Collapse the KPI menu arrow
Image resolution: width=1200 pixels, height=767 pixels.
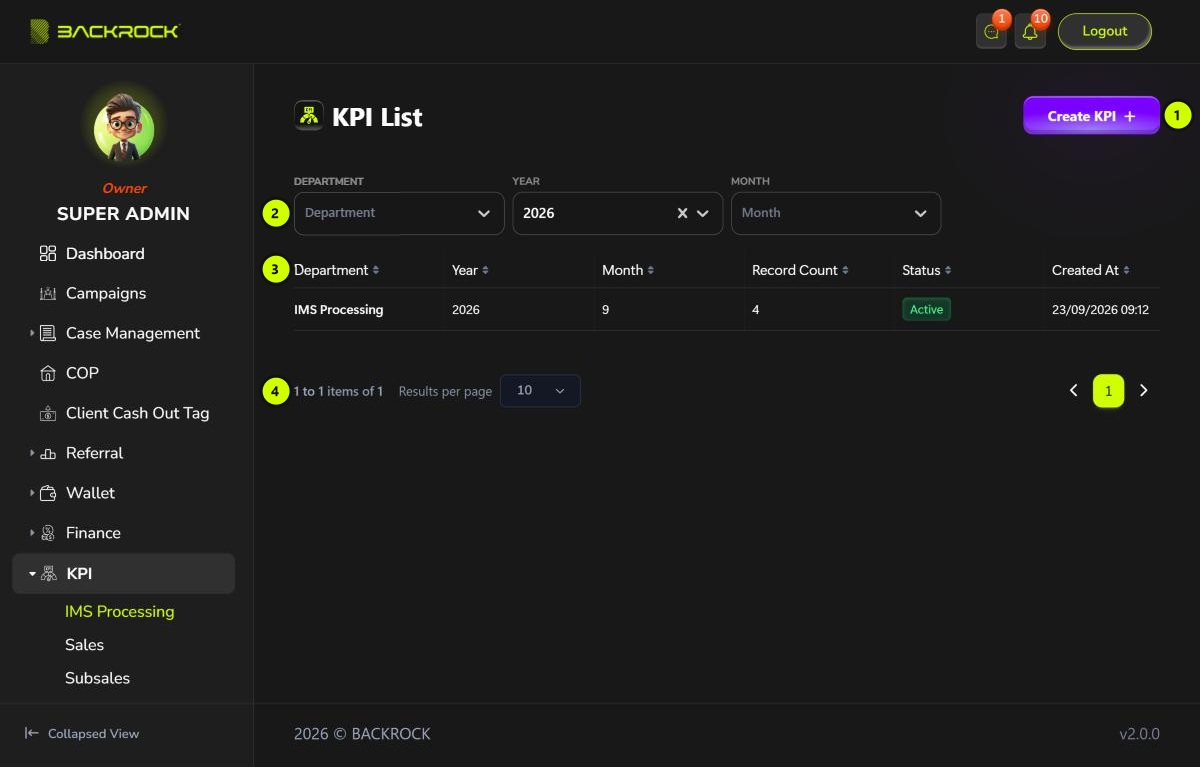point(32,574)
